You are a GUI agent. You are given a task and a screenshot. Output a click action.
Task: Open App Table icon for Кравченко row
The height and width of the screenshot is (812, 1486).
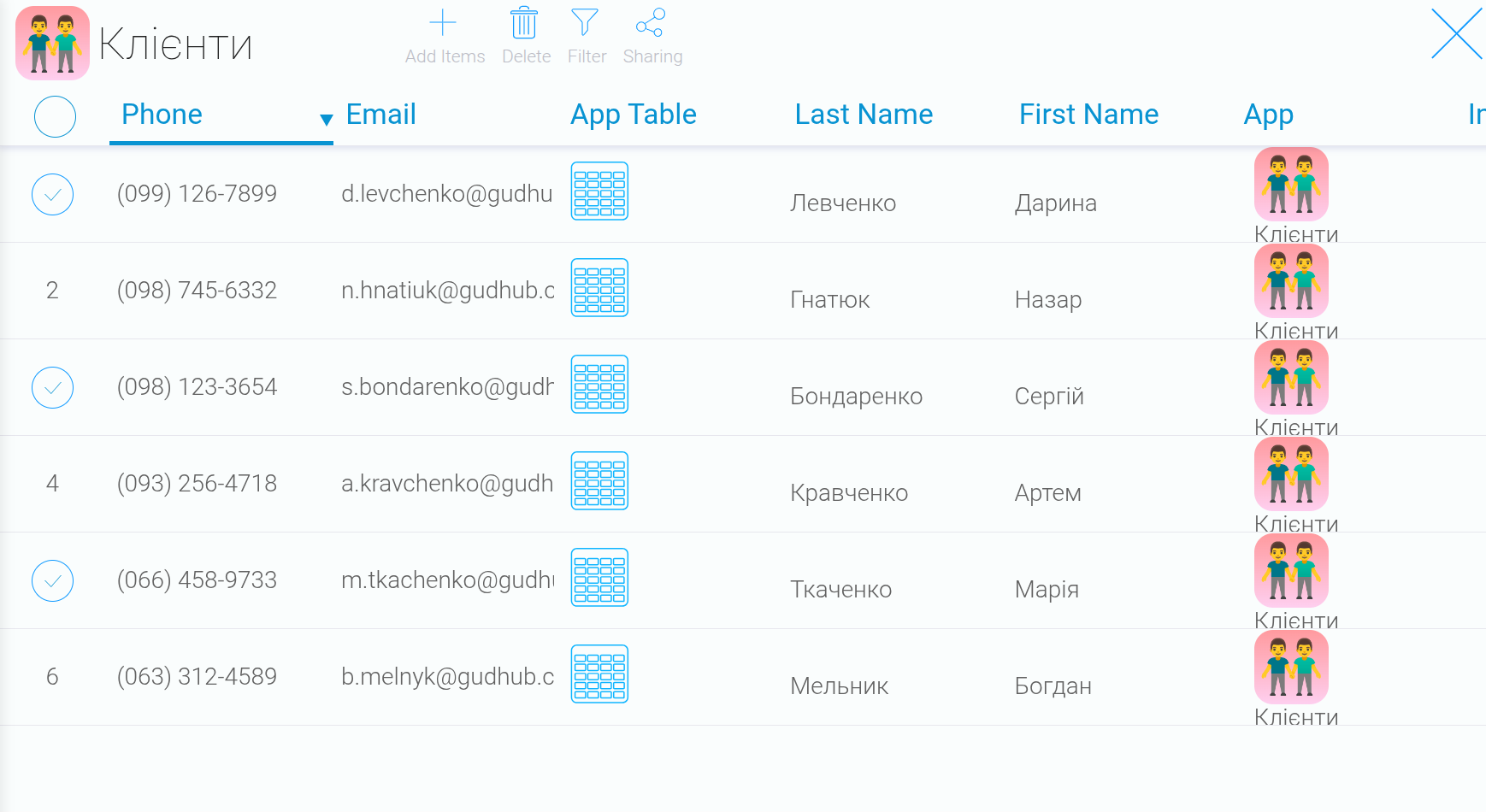tap(599, 480)
